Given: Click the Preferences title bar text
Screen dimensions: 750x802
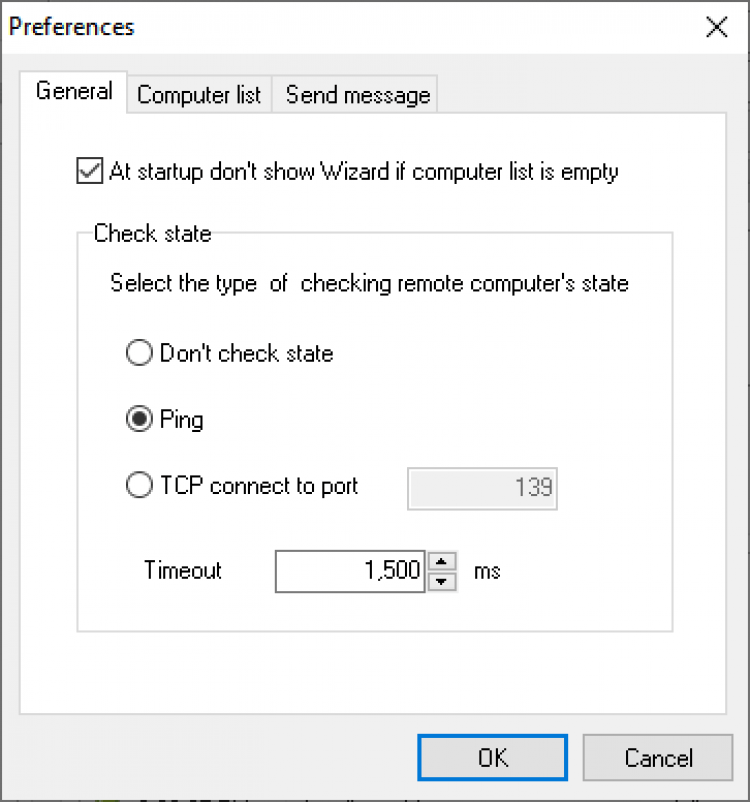Looking at the screenshot, I should 72,27.
